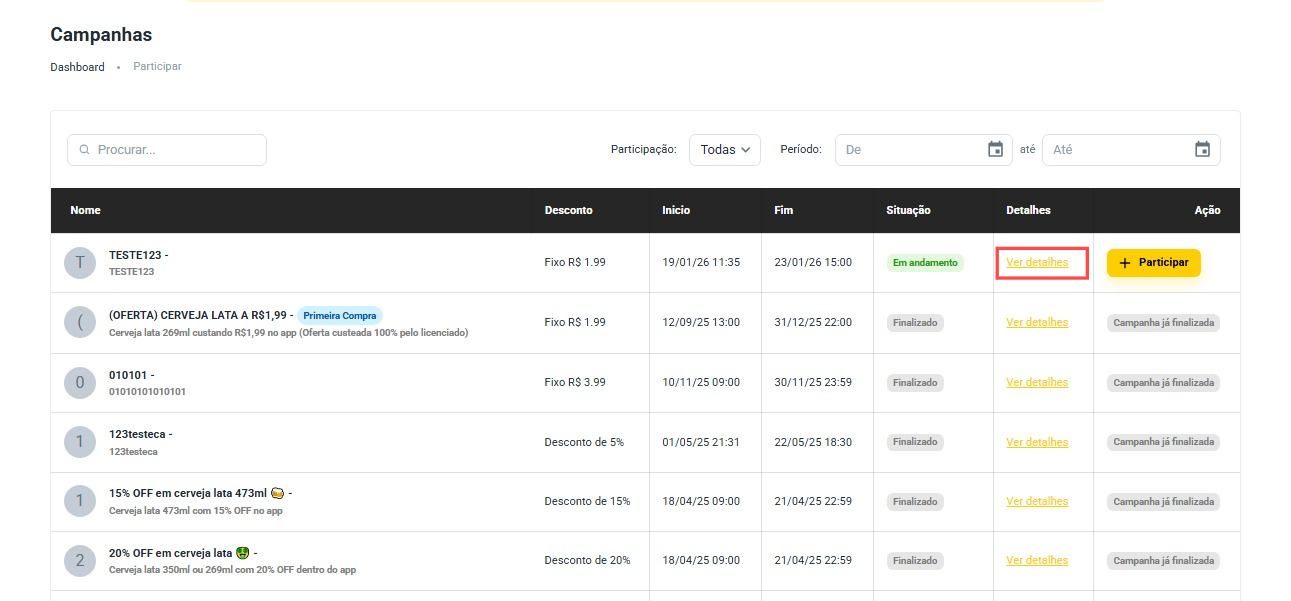Image resolution: width=1291 pixels, height=601 pixels.
Task: Click end date 31/12/25 22:00
Action: pyautogui.click(x=813, y=322)
